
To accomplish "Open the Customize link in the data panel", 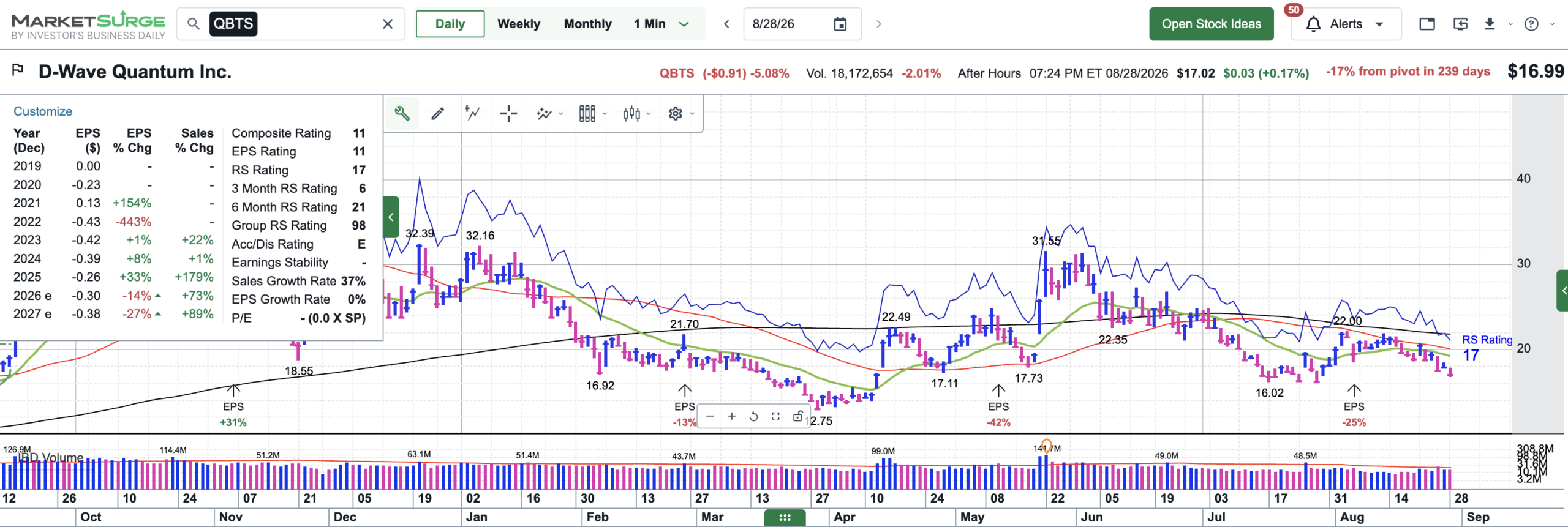I will coord(43,111).
